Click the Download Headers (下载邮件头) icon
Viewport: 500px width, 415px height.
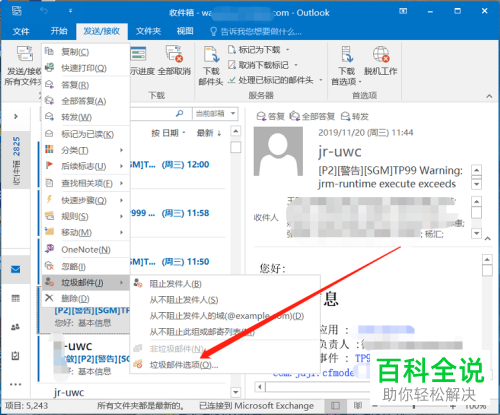pyautogui.click(x=211, y=54)
